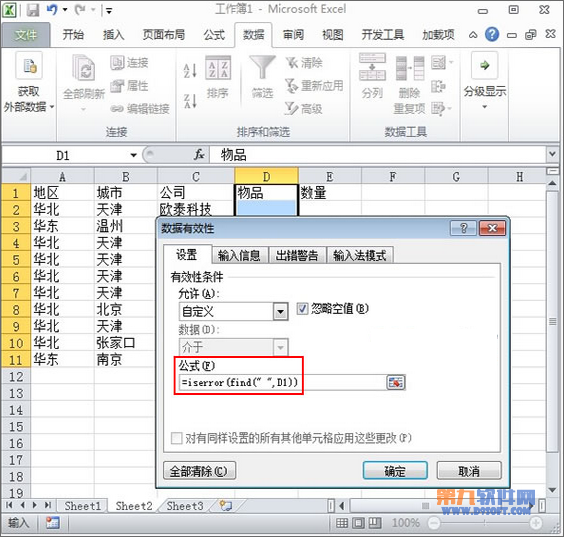
Task: Click the zoom slider in status bar
Action: click(x=485, y=523)
